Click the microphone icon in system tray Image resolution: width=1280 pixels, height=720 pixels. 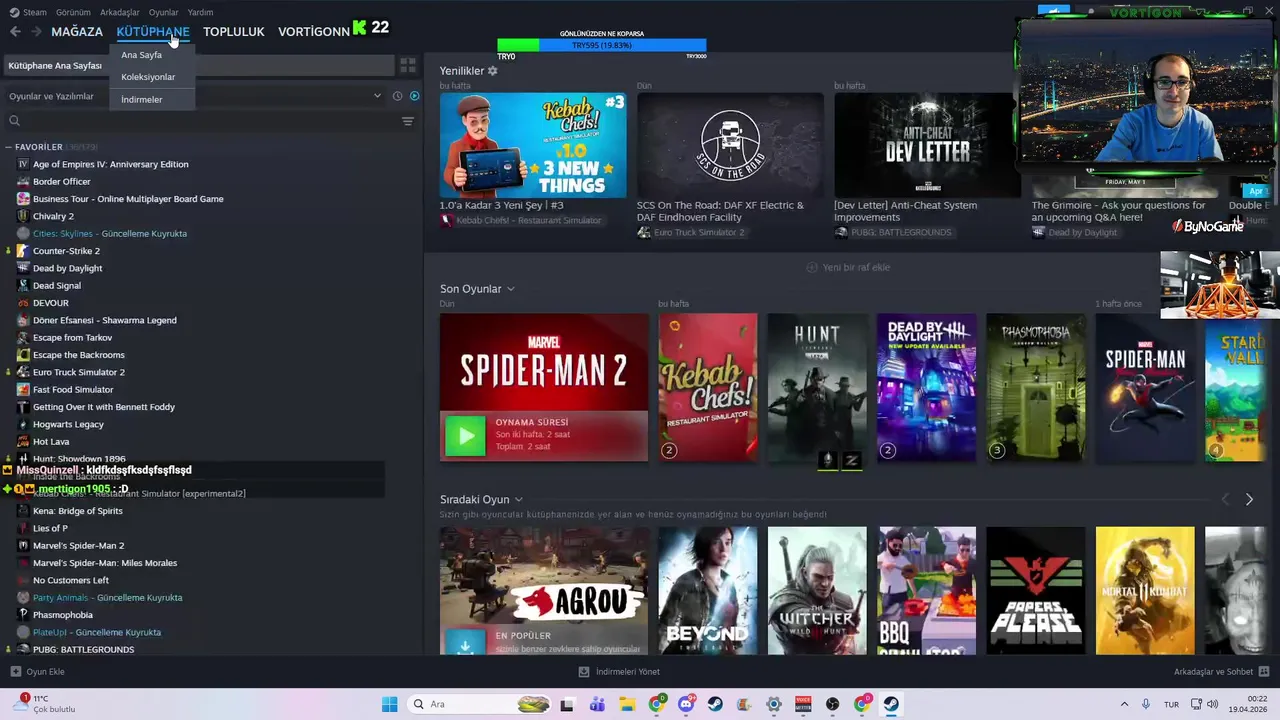pyautogui.click(x=1146, y=704)
